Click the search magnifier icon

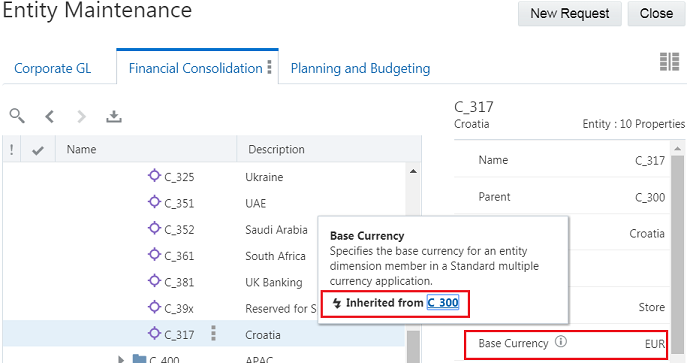tap(17, 116)
